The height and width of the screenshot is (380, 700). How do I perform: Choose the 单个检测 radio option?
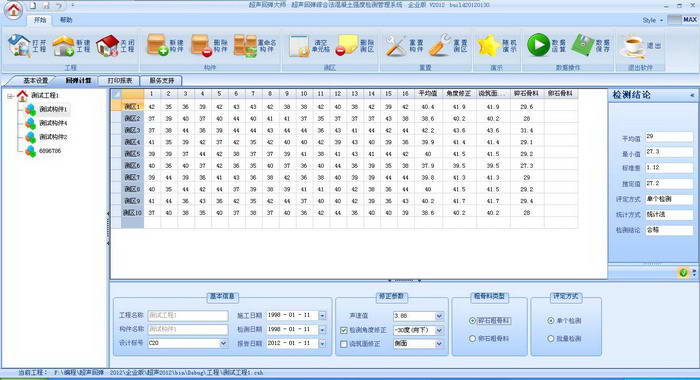551,321
